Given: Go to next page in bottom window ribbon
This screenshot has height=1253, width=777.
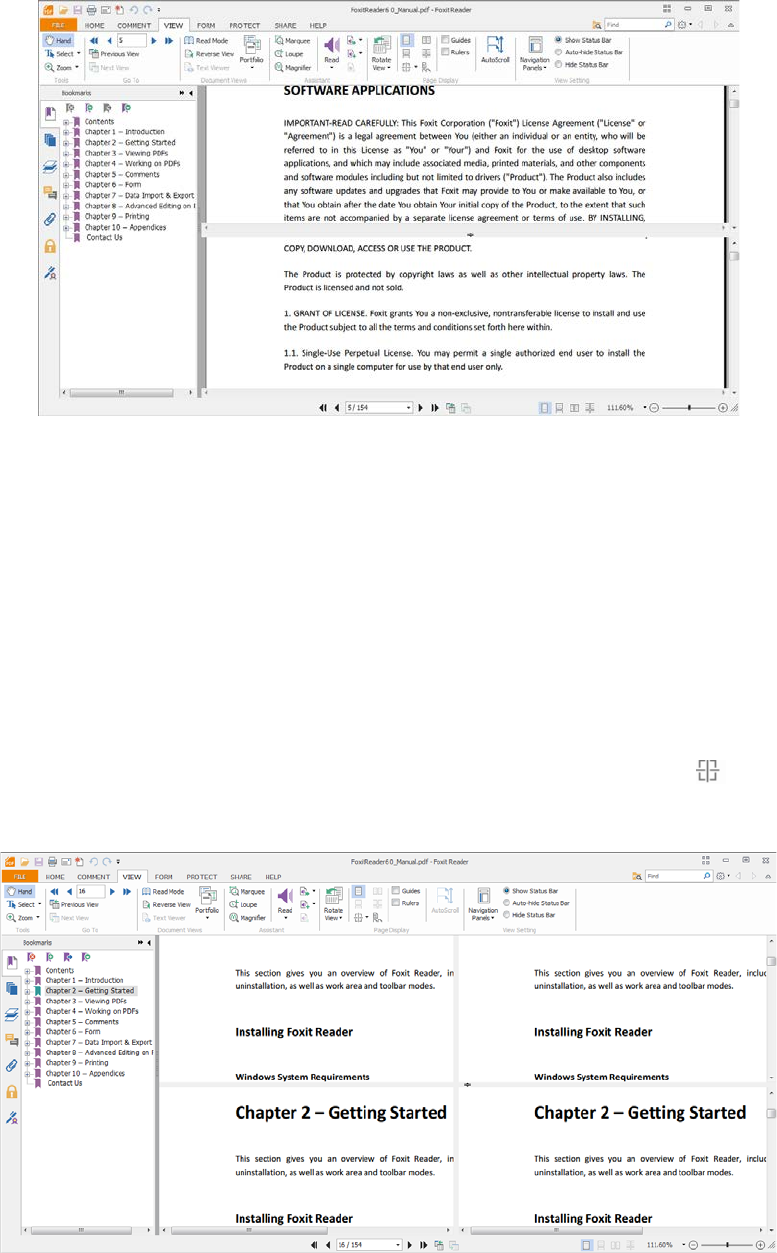Looking at the screenshot, I should [113, 890].
